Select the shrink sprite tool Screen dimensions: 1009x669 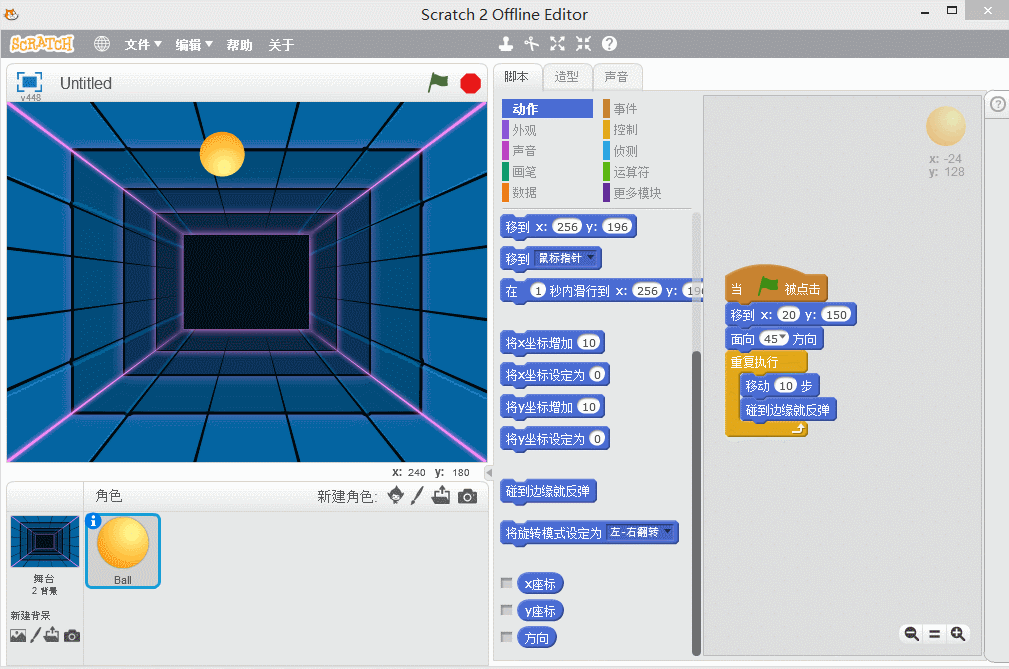click(x=583, y=44)
